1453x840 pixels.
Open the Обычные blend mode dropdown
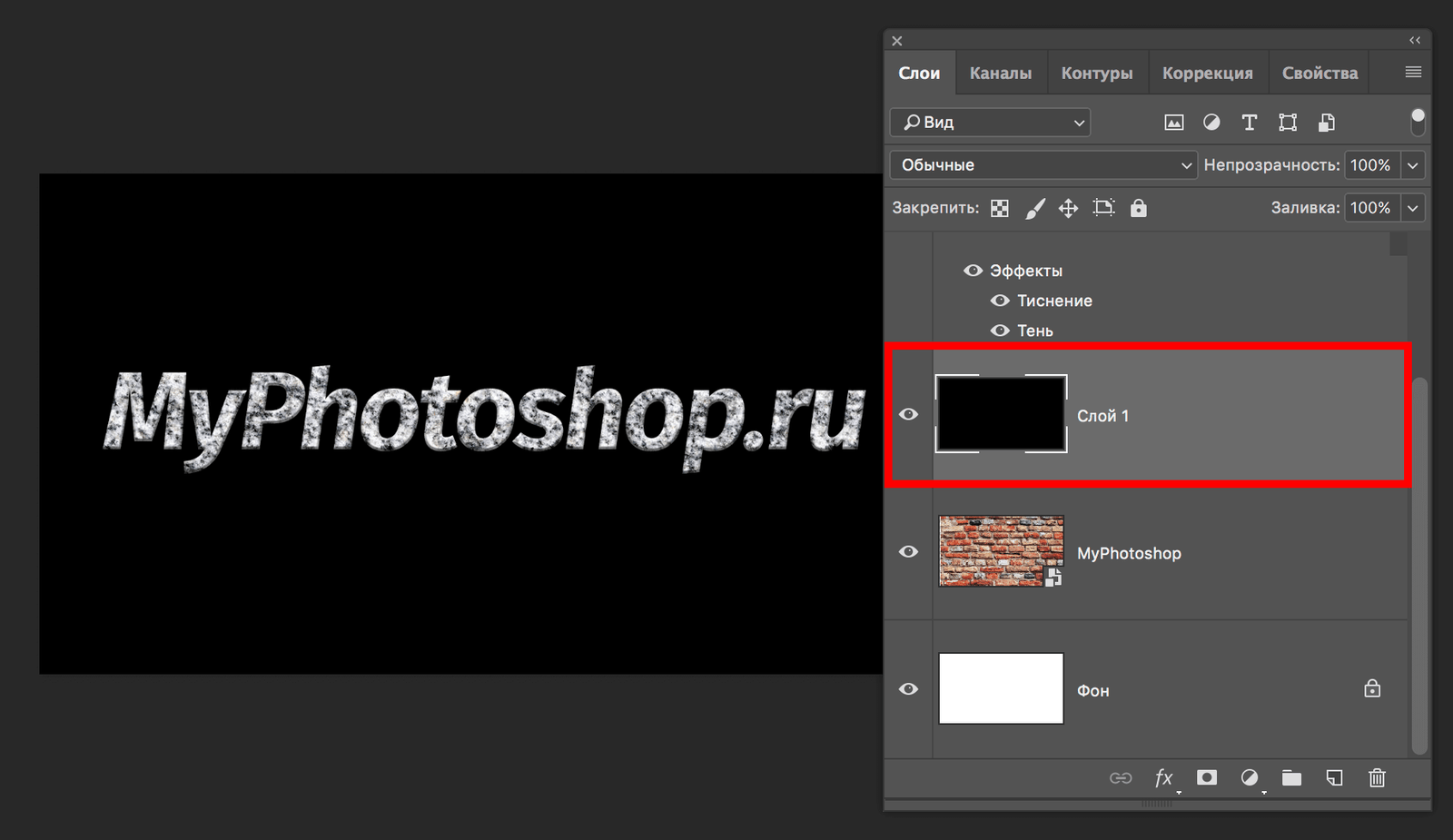(1043, 164)
